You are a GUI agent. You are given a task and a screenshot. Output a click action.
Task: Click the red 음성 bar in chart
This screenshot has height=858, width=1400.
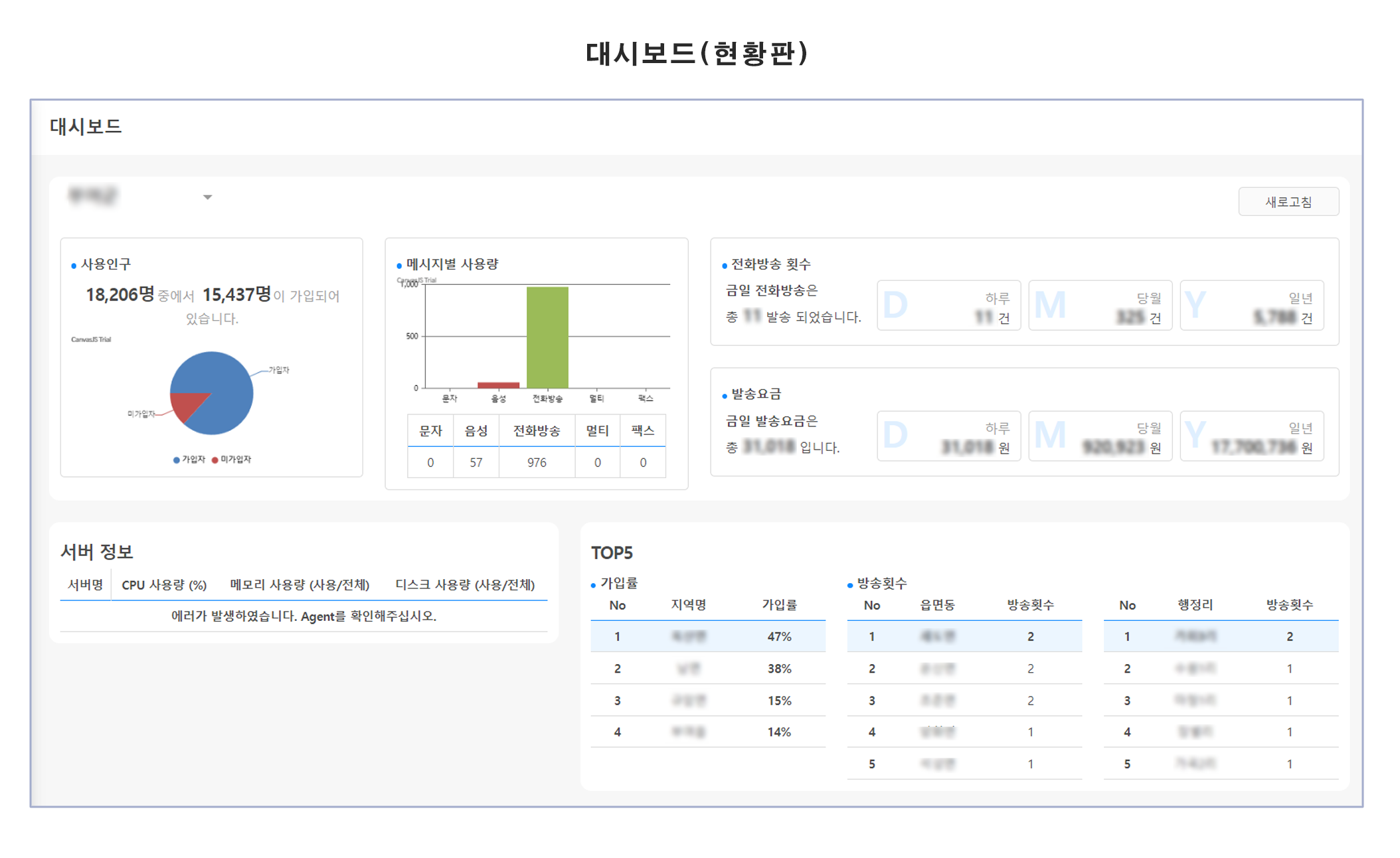(498, 385)
